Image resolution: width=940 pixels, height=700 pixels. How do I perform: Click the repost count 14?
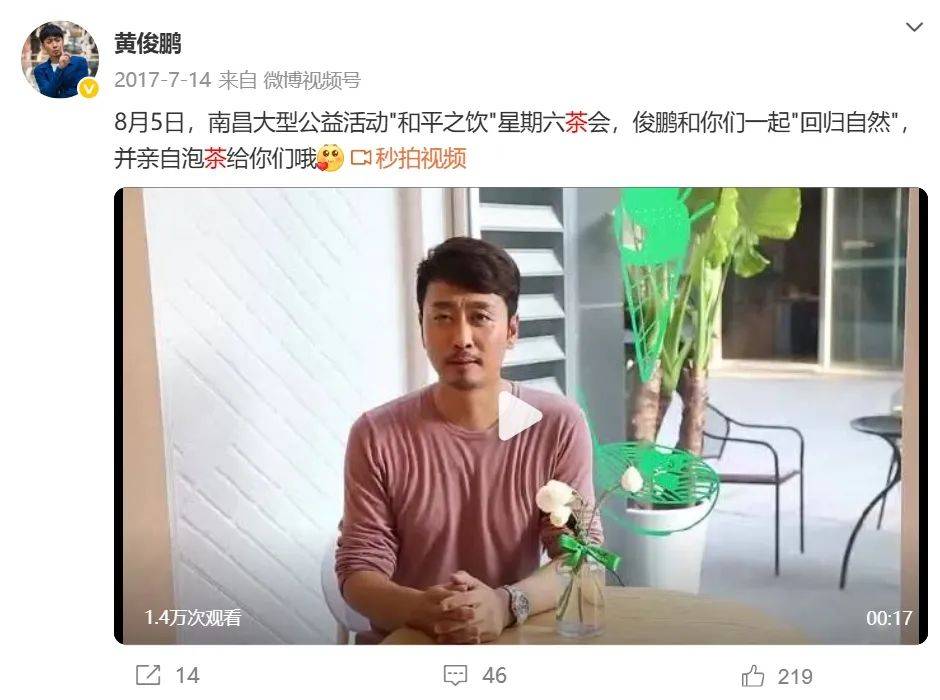tap(187, 675)
